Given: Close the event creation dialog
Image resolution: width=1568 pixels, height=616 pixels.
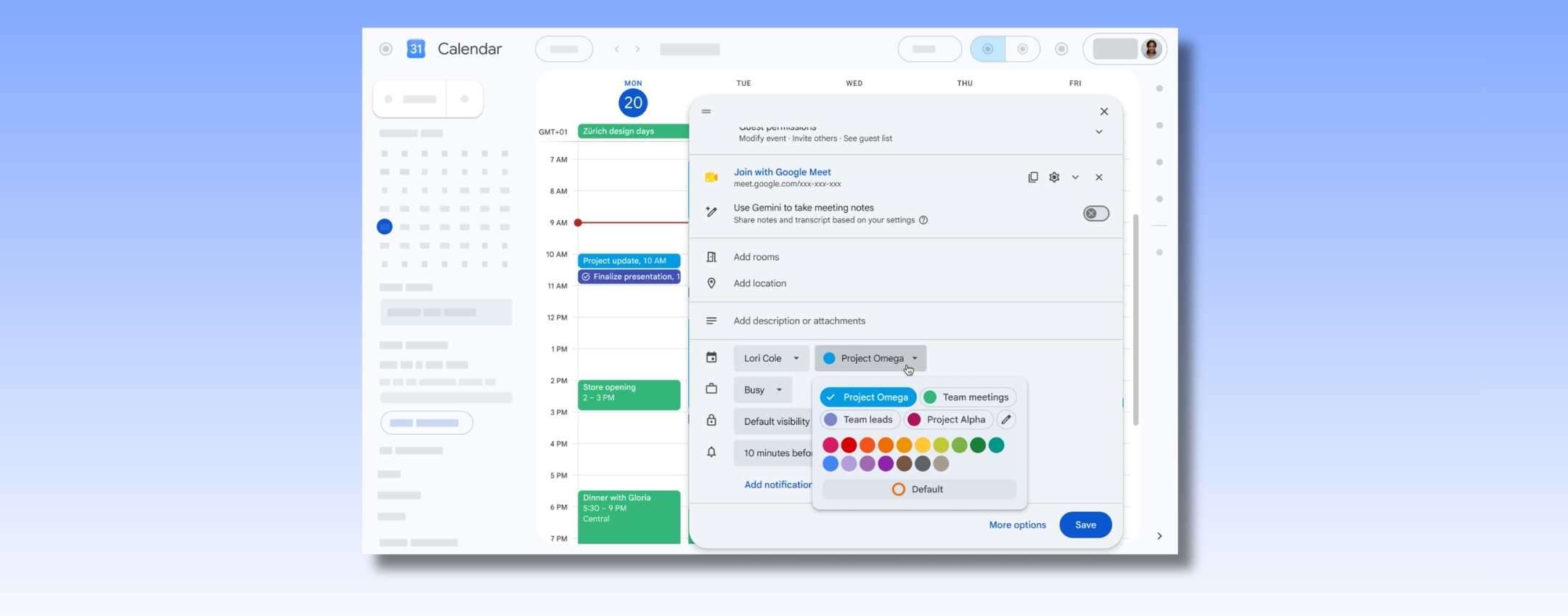Looking at the screenshot, I should [x=1103, y=111].
